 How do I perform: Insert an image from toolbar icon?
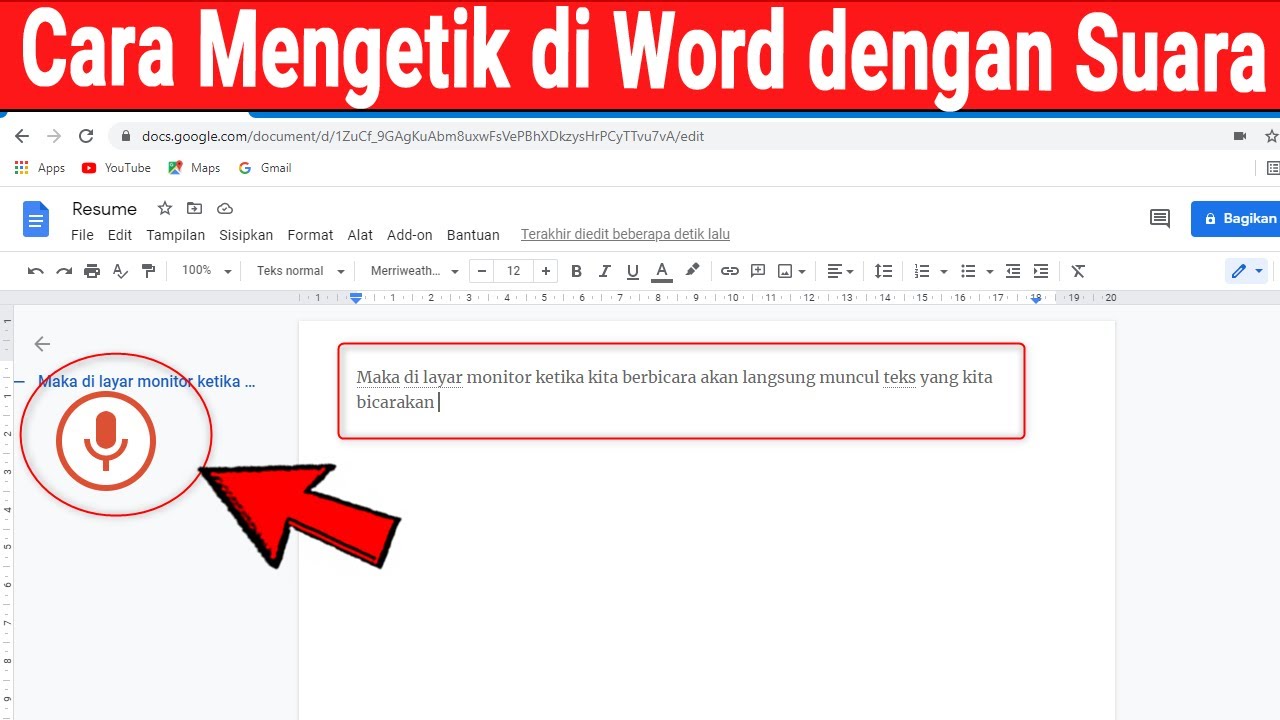(785, 271)
